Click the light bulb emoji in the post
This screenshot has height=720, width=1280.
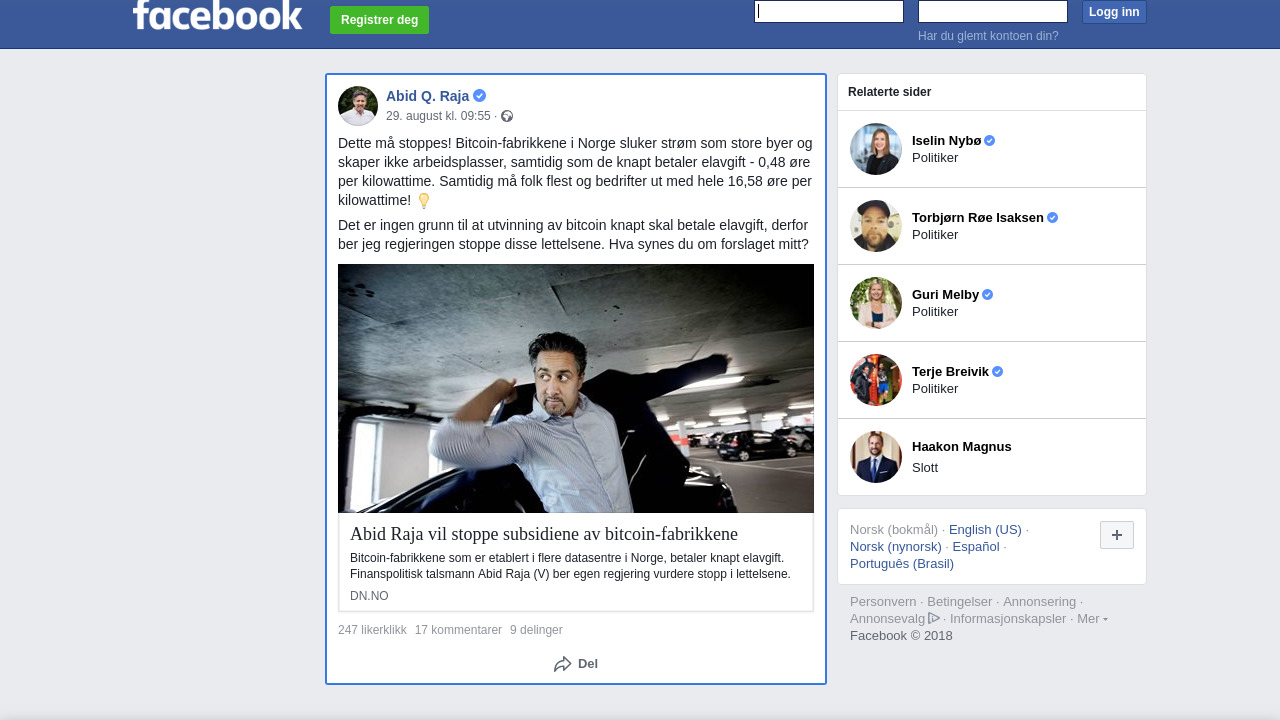point(424,201)
